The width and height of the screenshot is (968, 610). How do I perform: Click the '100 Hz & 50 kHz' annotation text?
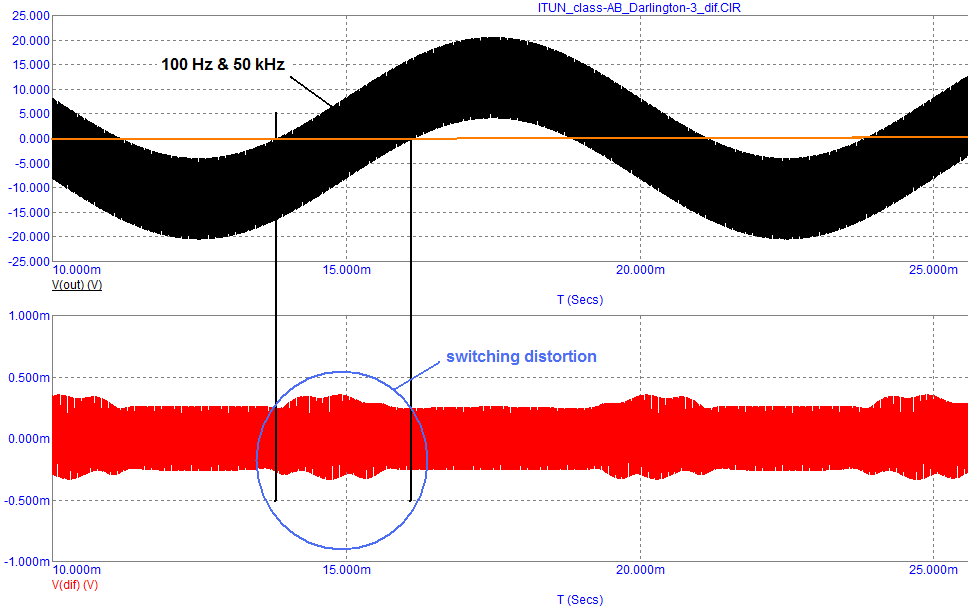click(x=223, y=64)
